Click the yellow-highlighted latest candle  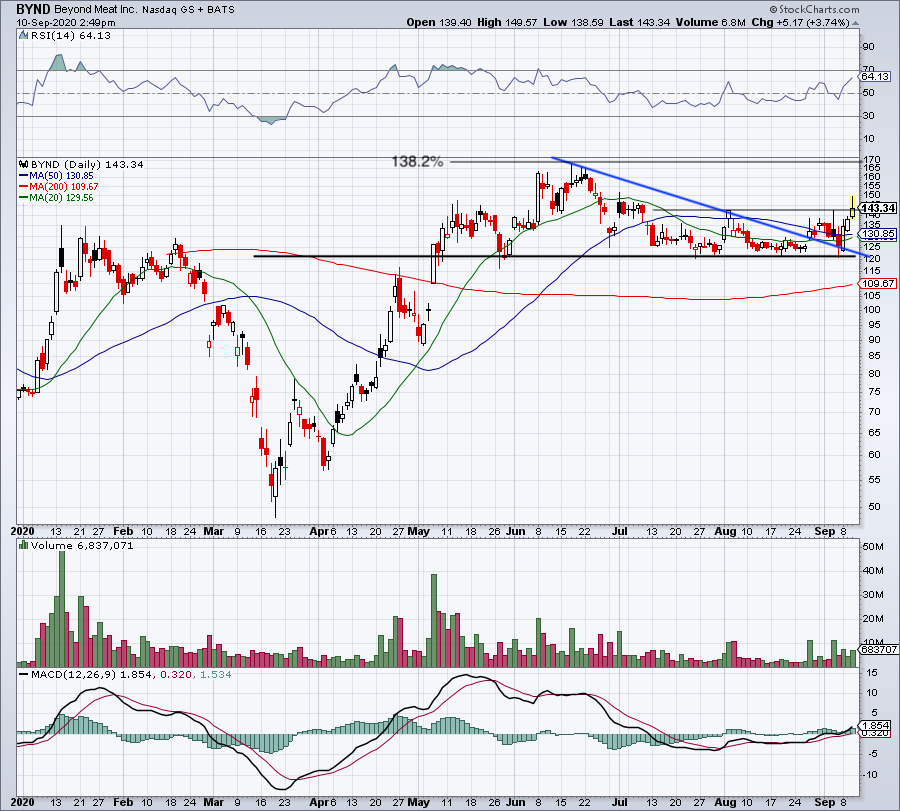tap(852, 208)
